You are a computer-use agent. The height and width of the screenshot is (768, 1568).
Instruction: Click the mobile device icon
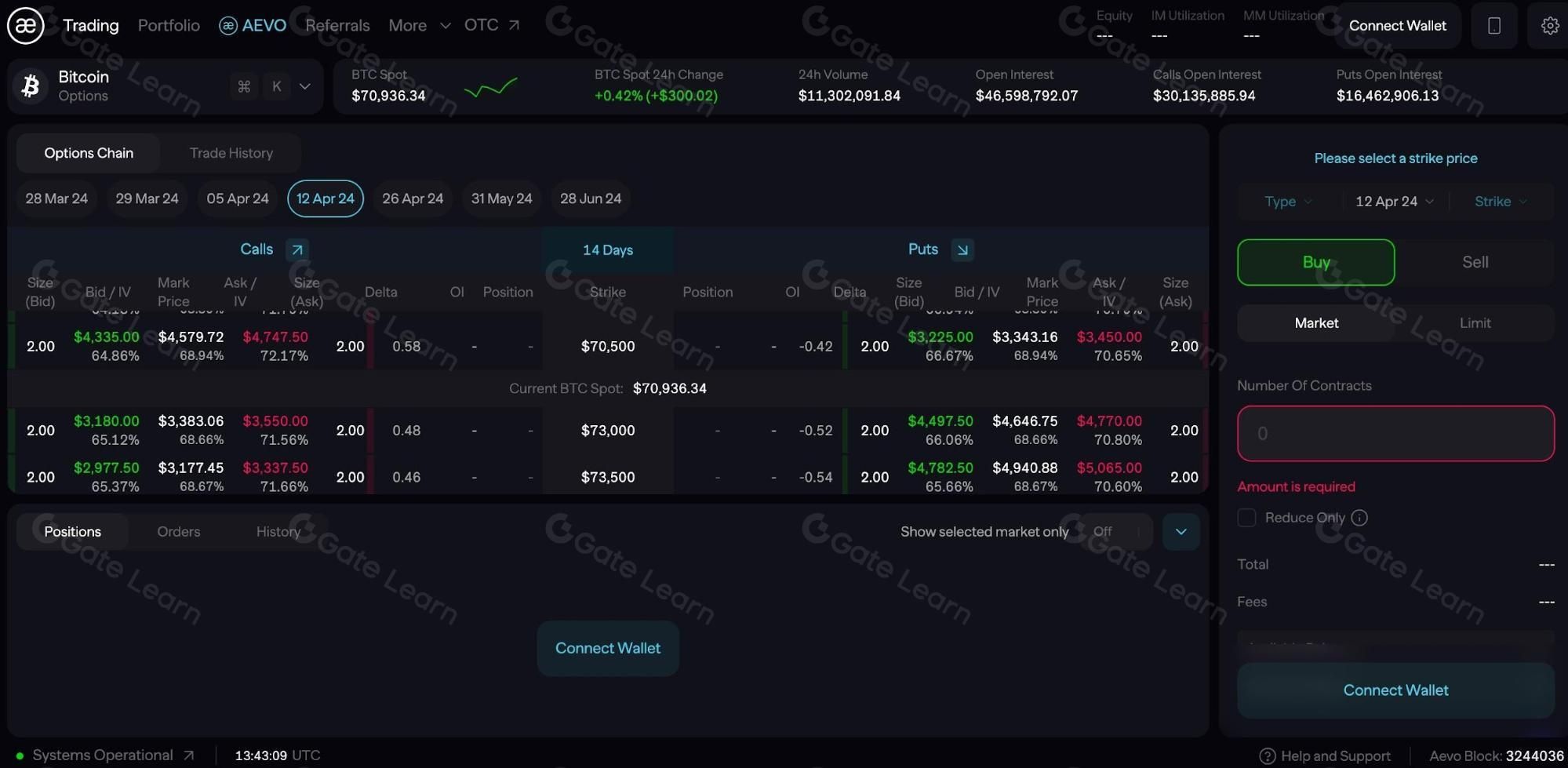(x=1494, y=26)
